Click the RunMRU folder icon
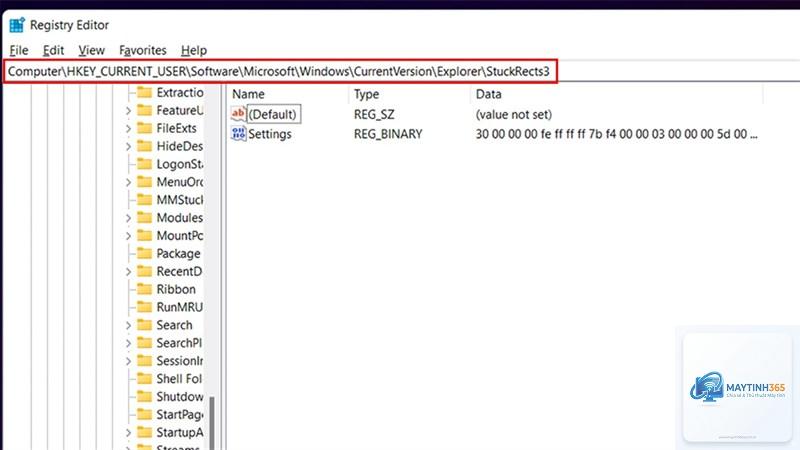Image resolution: width=800 pixels, height=450 pixels. [x=144, y=307]
